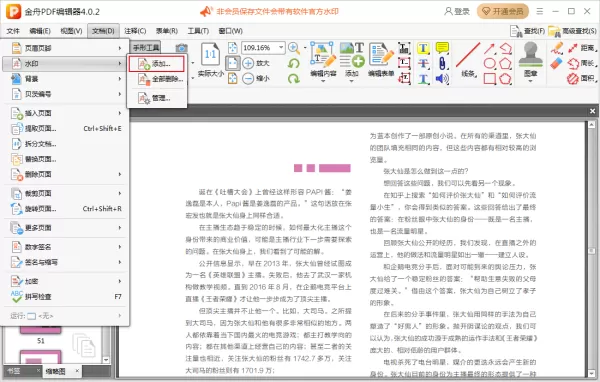Image resolution: width=600 pixels, height=382 pixels.
Task: Switch to the 缩略图 tab
Action: pyautogui.click(x=55, y=371)
